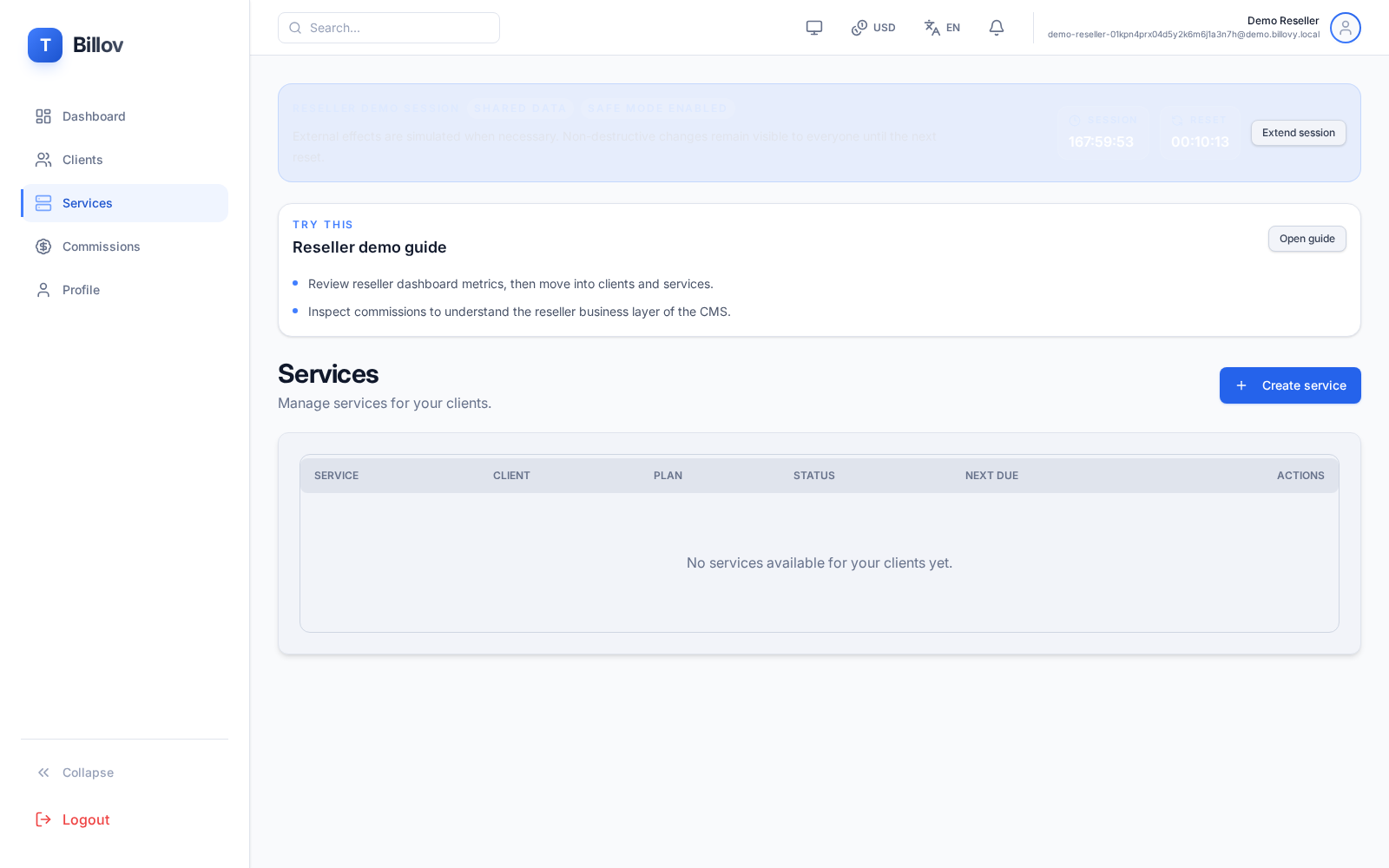1389x868 pixels.
Task: Click the Extend session button
Action: click(1298, 133)
